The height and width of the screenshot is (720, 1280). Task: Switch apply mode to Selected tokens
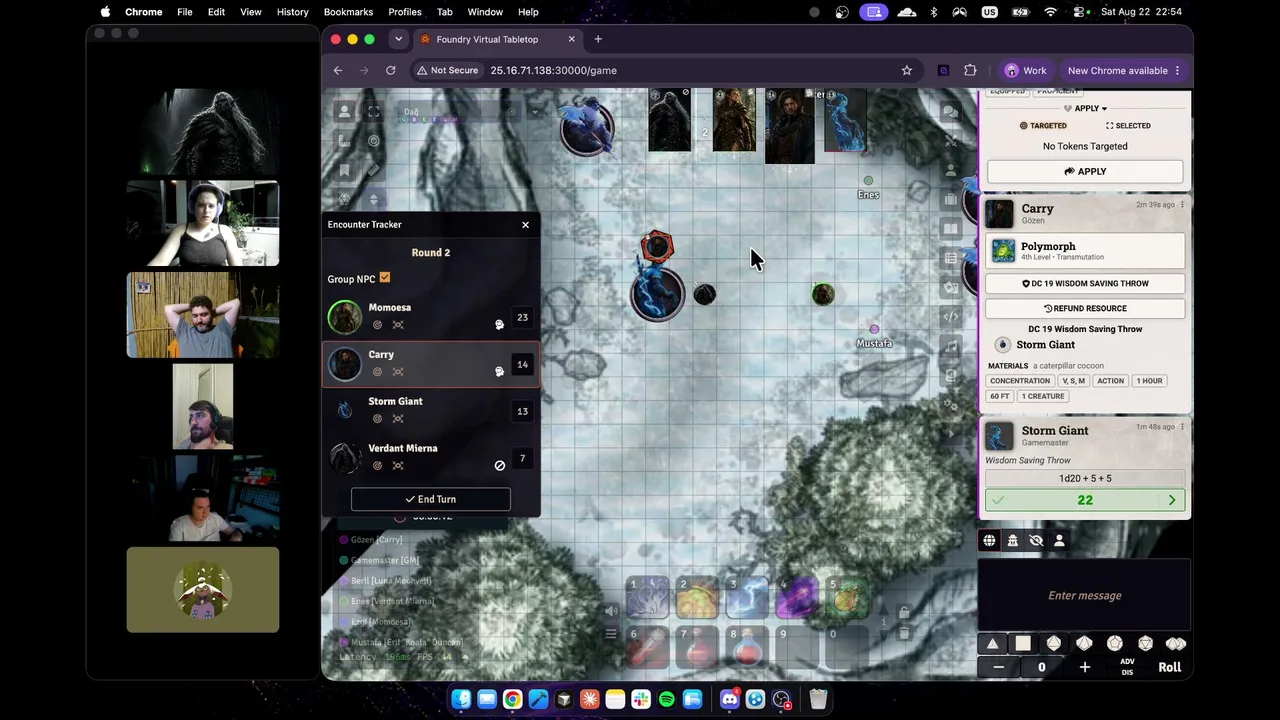tap(1128, 126)
